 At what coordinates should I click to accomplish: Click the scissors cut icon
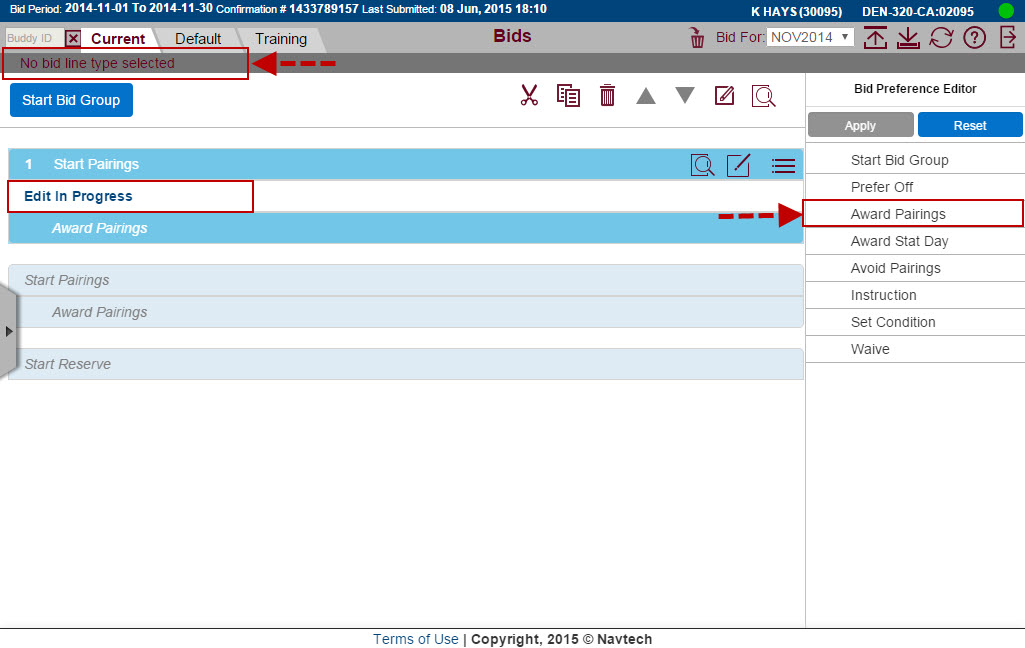[x=529, y=96]
